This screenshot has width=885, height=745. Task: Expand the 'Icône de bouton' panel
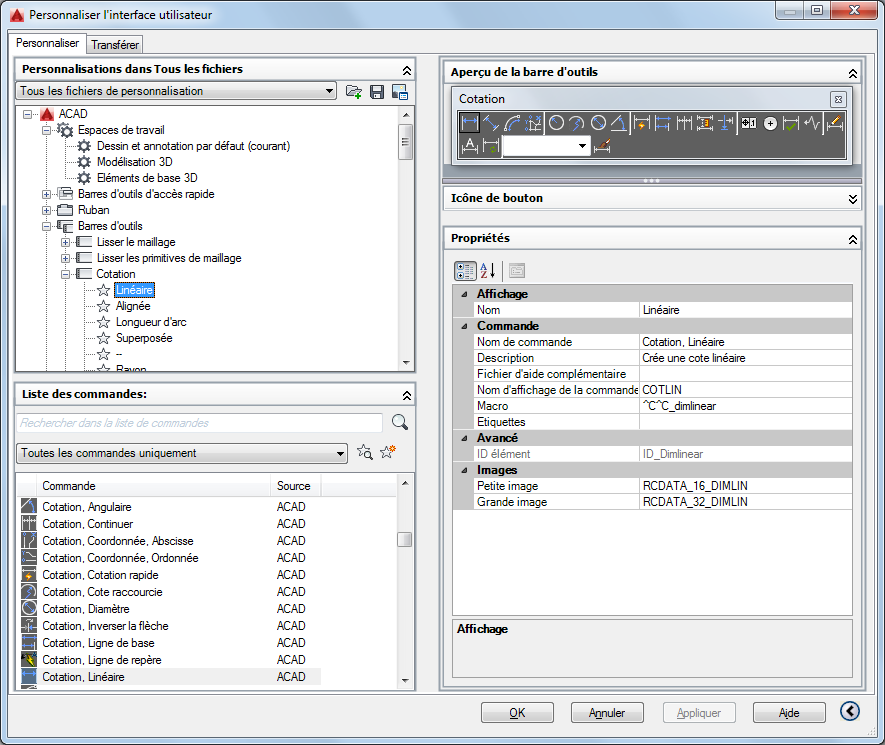(852, 199)
